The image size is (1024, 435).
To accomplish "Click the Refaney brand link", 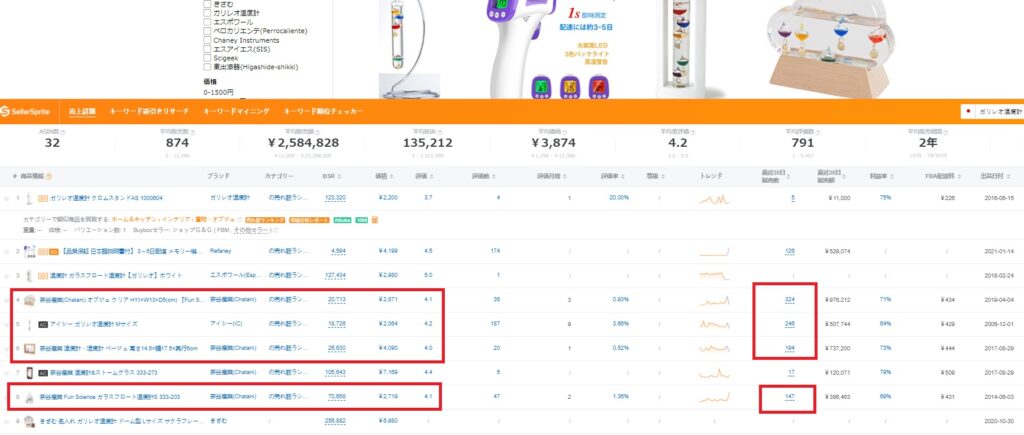I will pos(220,251).
